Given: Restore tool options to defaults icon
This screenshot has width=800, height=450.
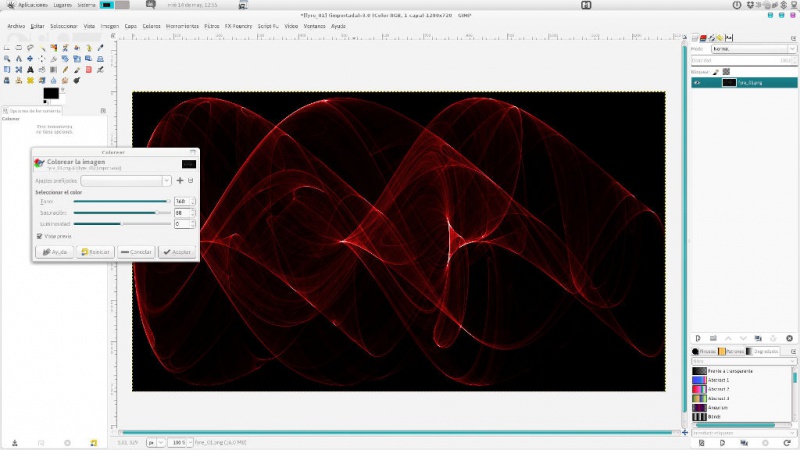Looking at the screenshot, I should point(93,443).
